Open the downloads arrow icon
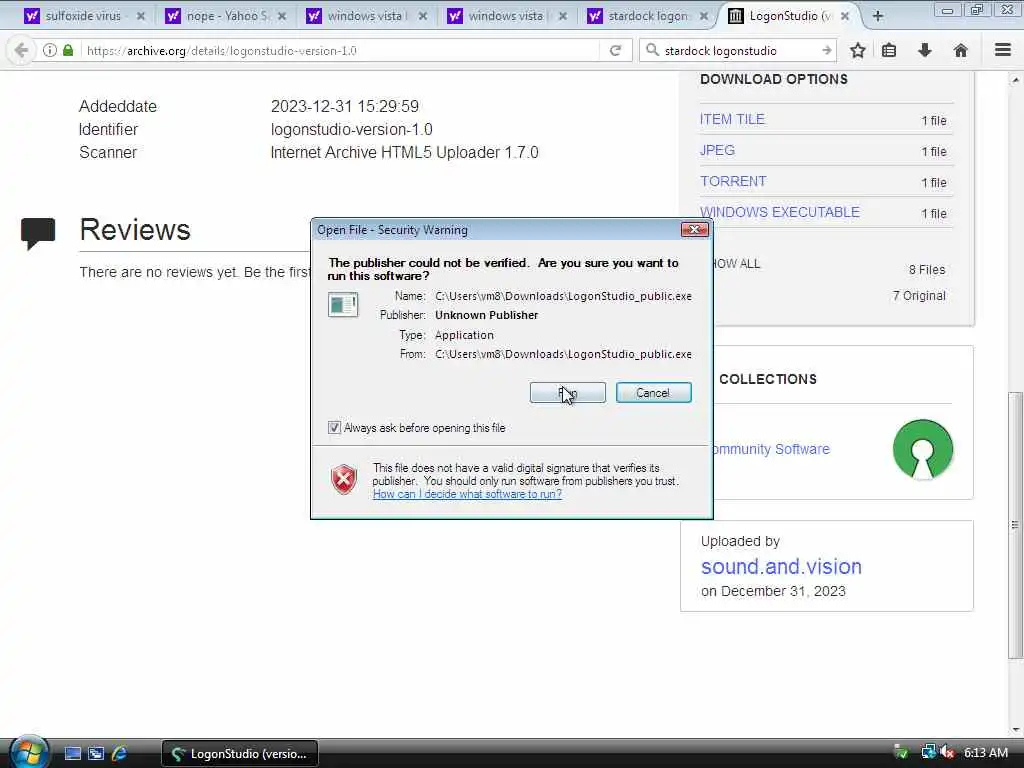This screenshot has height=768, width=1024. (x=925, y=50)
